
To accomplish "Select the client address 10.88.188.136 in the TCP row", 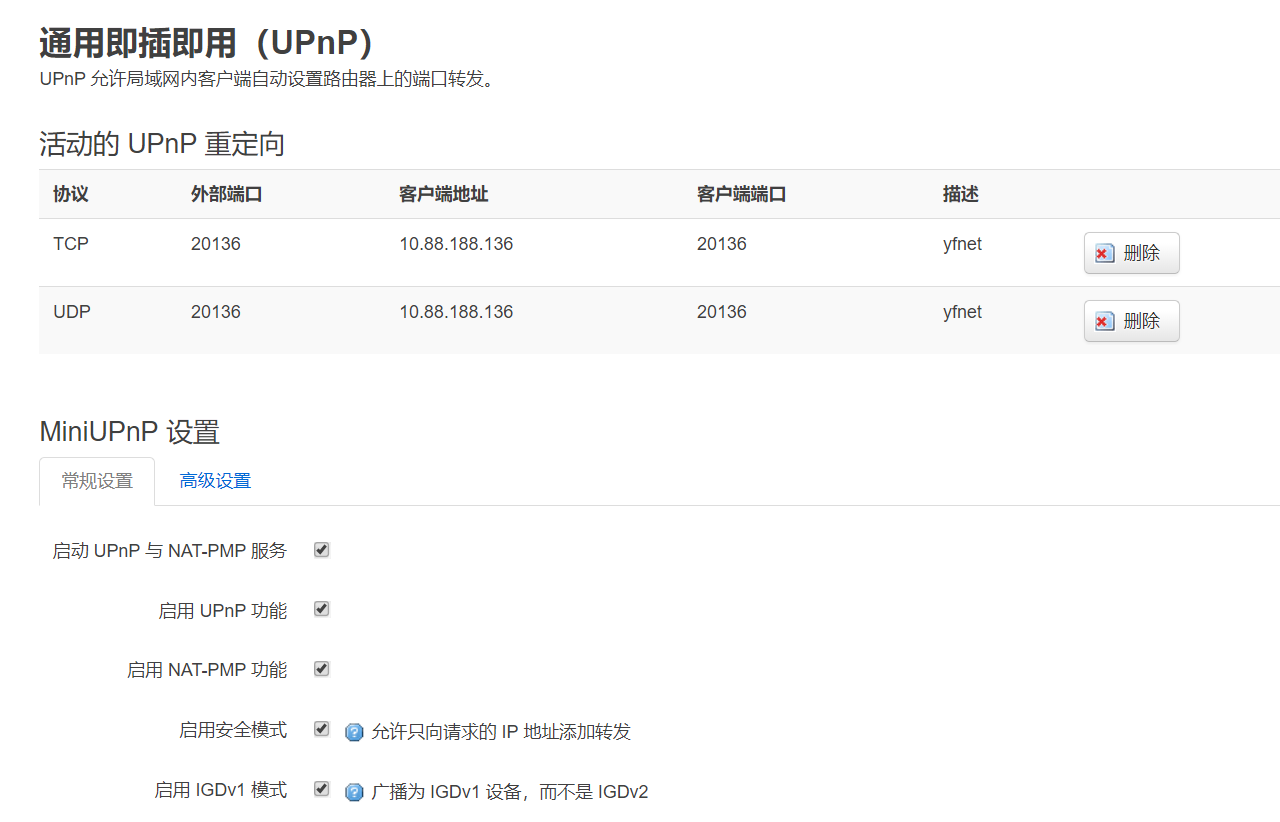I will point(455,243).
